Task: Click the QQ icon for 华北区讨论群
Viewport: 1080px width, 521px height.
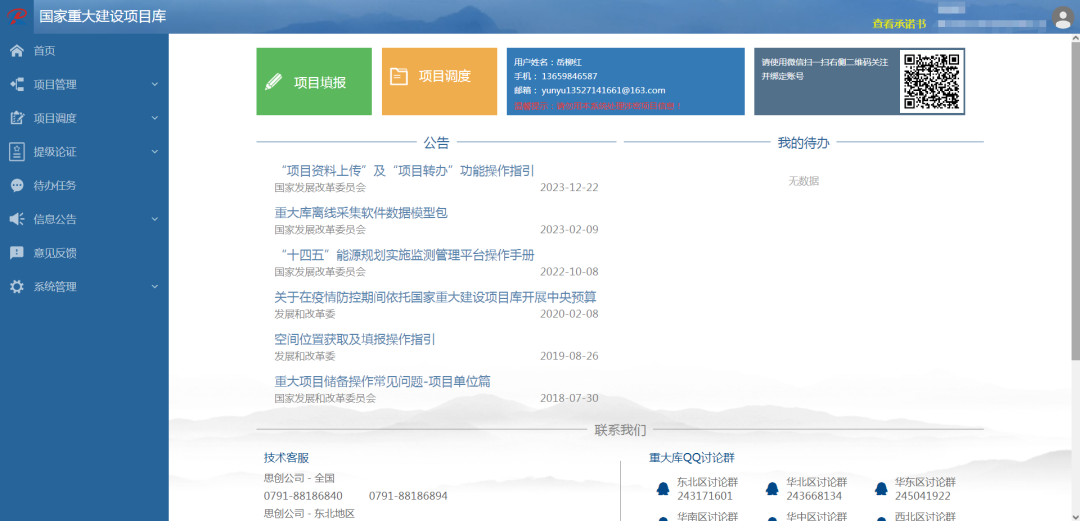Action: pyautogui.click(x=772, y=489)
